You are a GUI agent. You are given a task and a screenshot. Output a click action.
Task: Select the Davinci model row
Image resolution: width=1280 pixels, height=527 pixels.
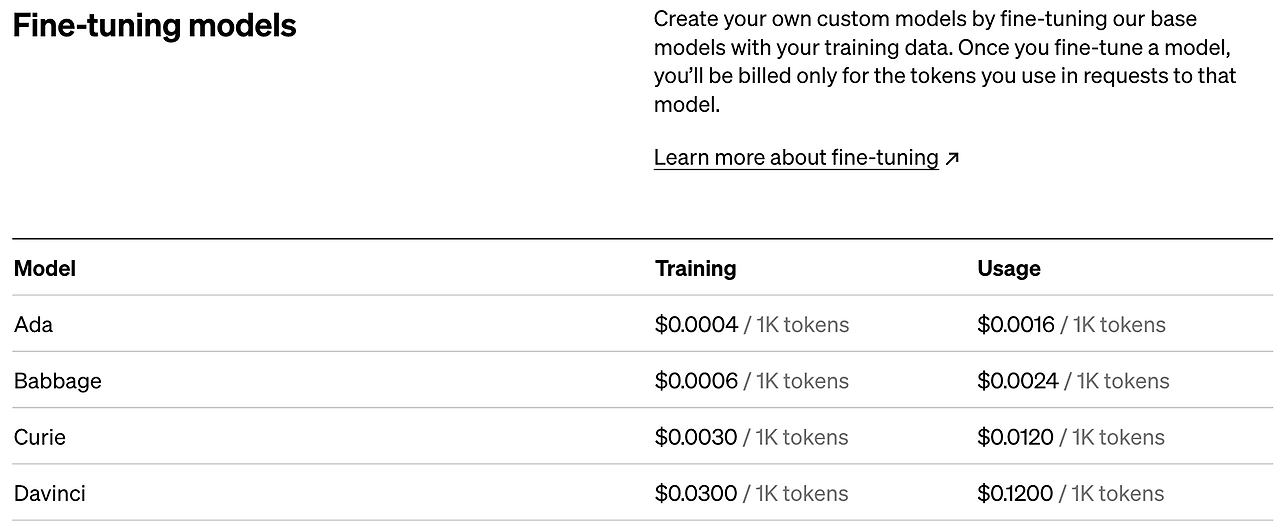pyautogui.click(x=642, y=492)
